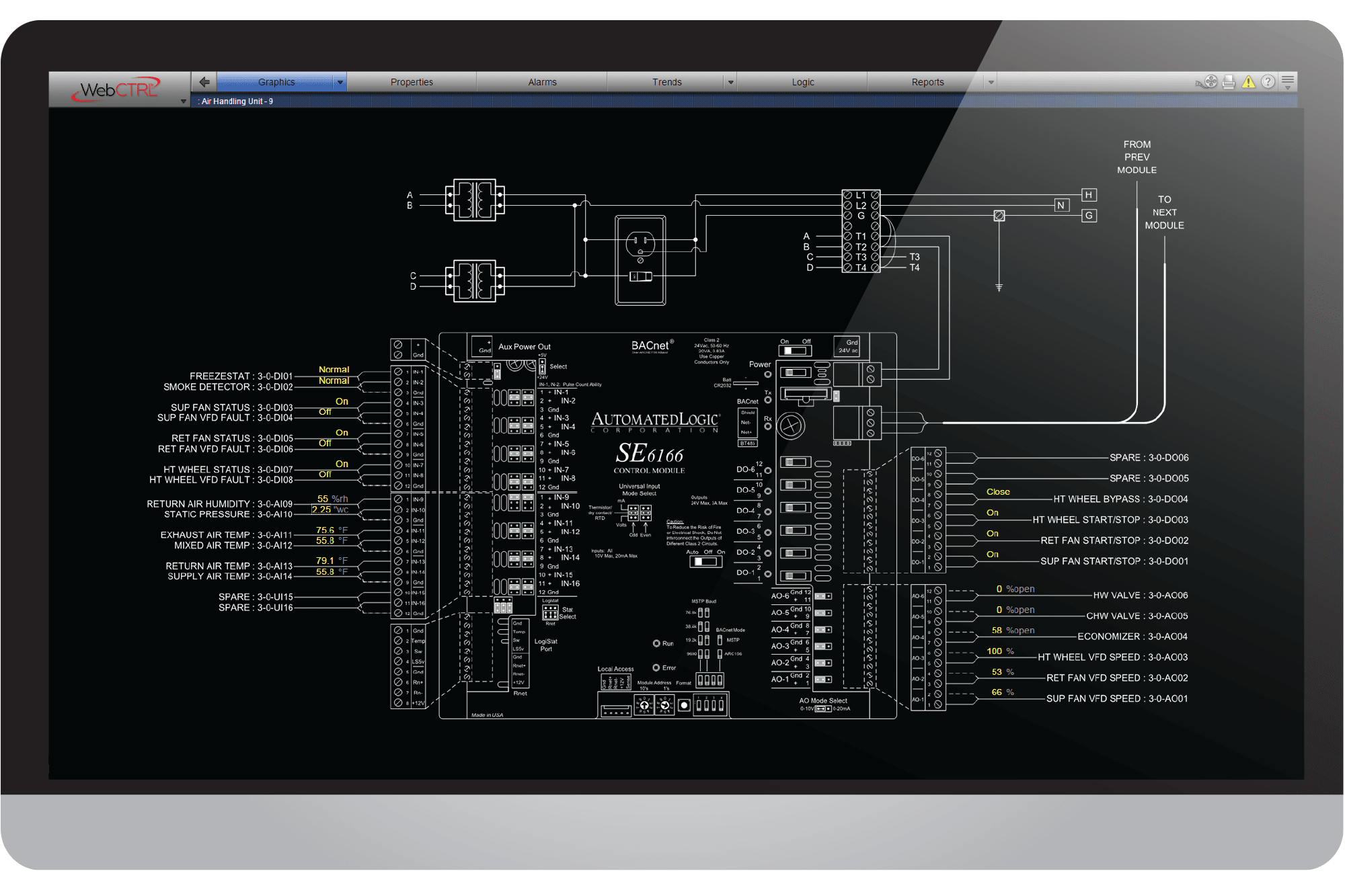Open the Alarms tab

[x=542, y=82]
